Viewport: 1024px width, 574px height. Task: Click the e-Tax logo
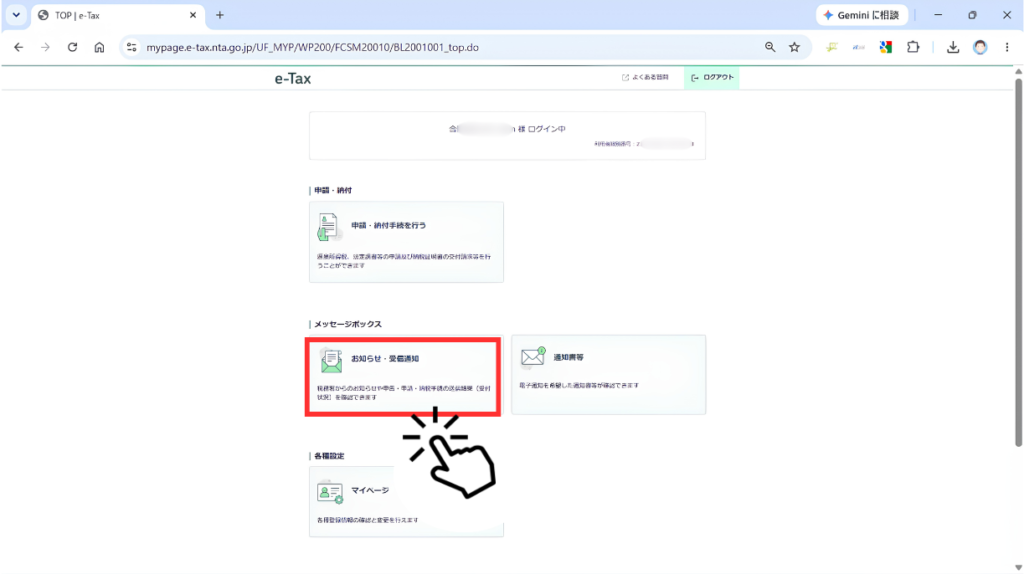point(293,78)
